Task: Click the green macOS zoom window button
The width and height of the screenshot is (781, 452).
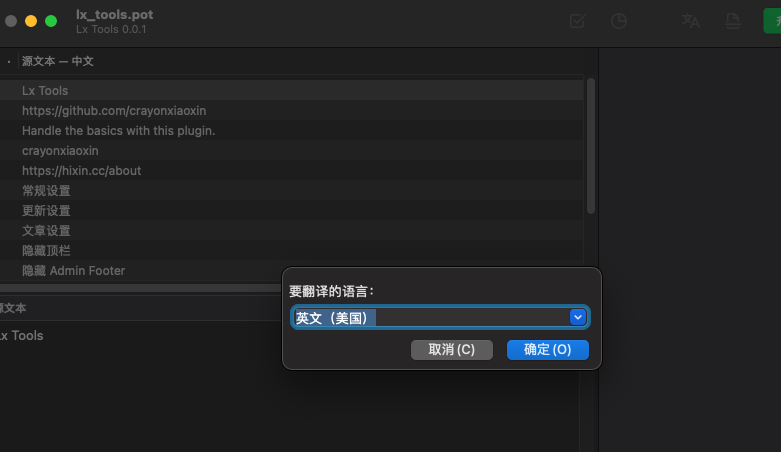Action: pos(51,21)
